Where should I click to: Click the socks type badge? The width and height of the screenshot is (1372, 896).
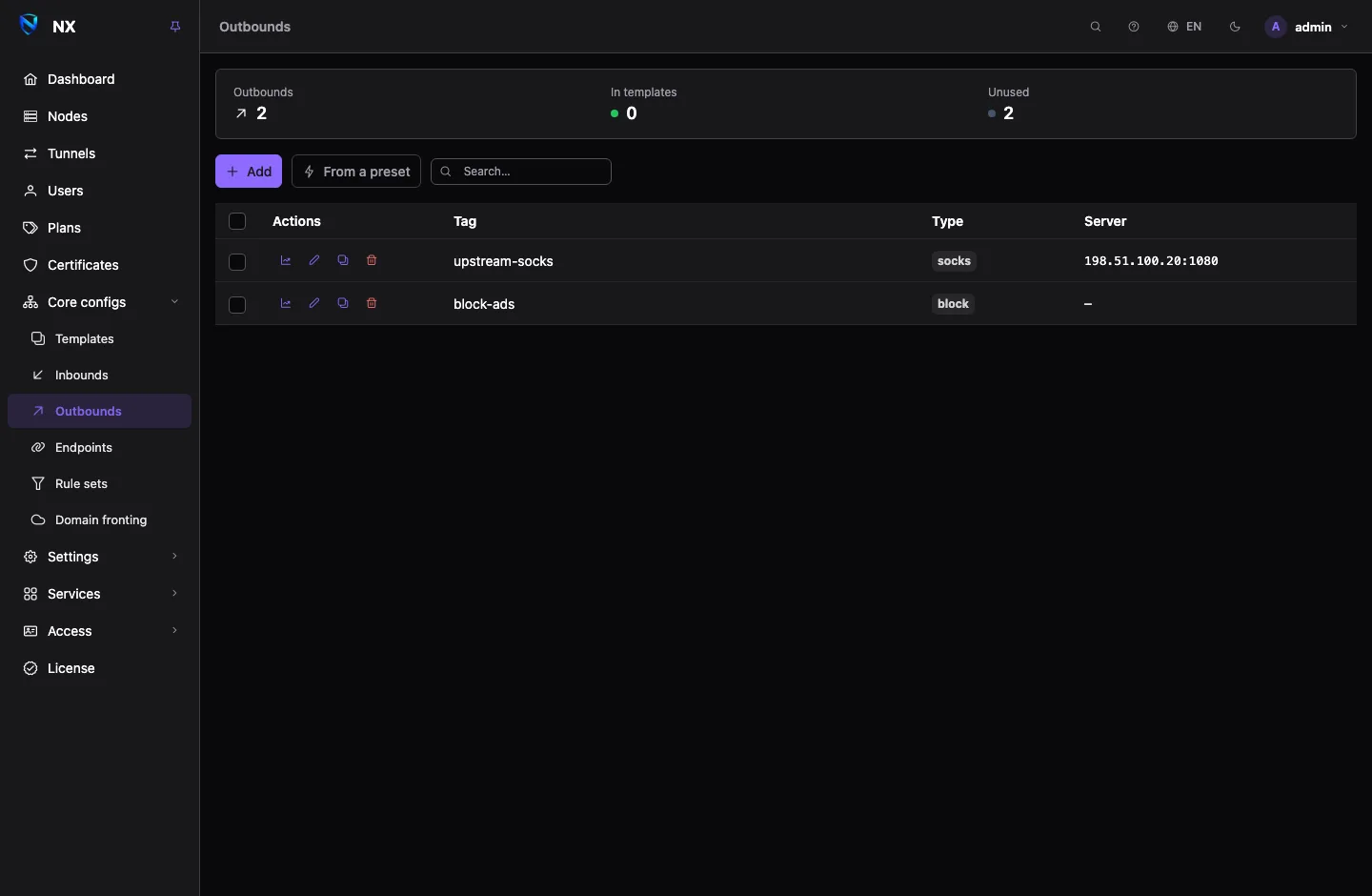954,261
